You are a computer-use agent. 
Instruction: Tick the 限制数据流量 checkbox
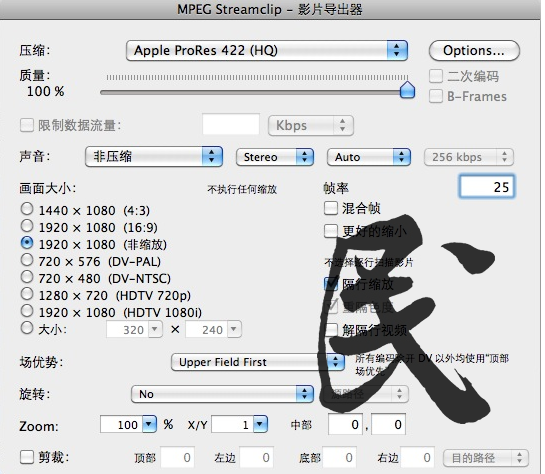(27, 125)
